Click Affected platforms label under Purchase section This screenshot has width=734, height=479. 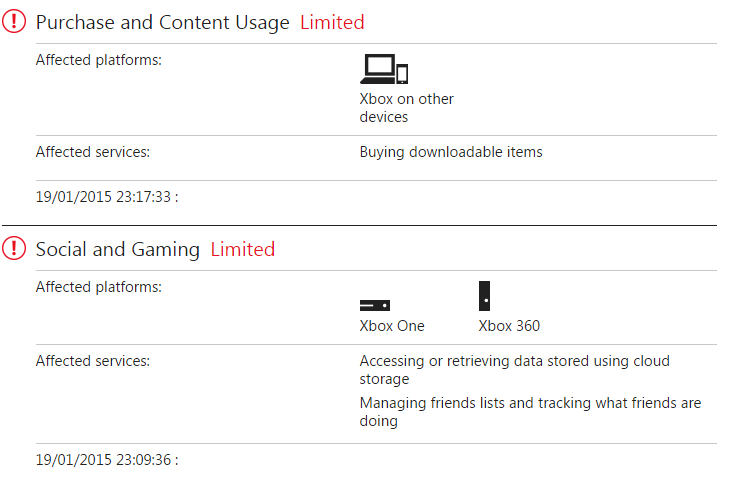point(99,60)
